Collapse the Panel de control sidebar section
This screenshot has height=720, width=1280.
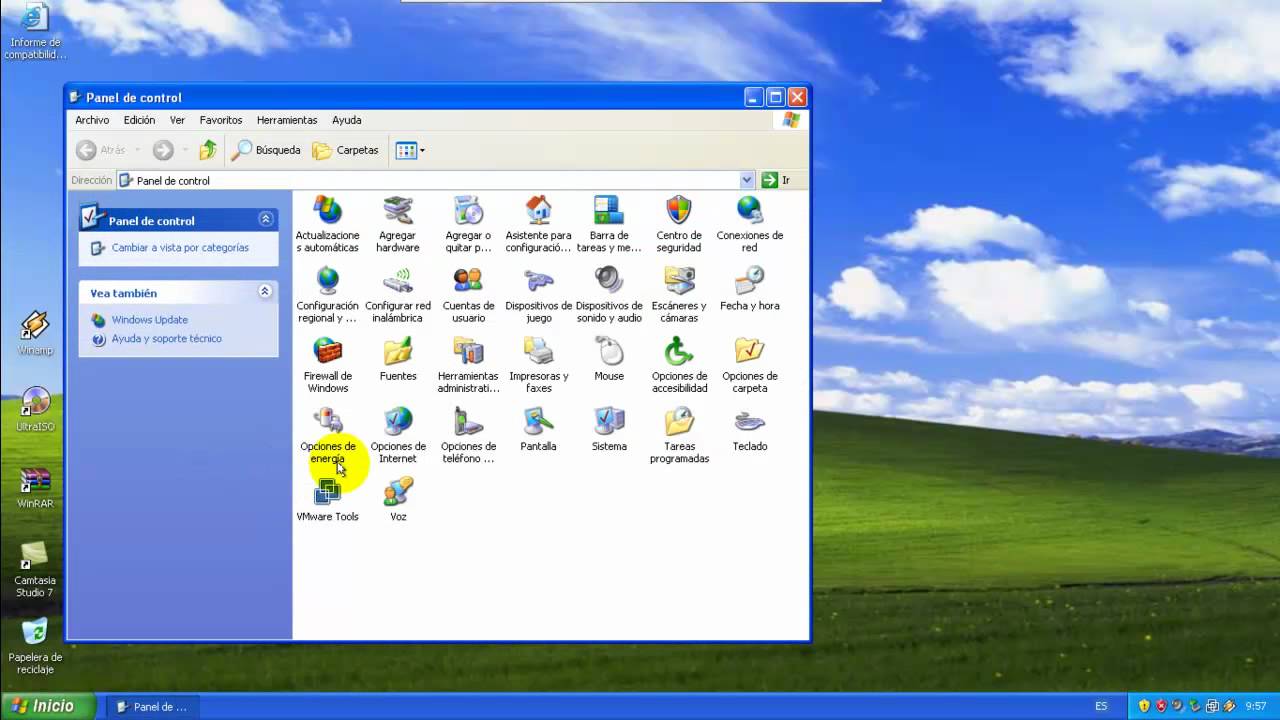[x=265, y=218]
